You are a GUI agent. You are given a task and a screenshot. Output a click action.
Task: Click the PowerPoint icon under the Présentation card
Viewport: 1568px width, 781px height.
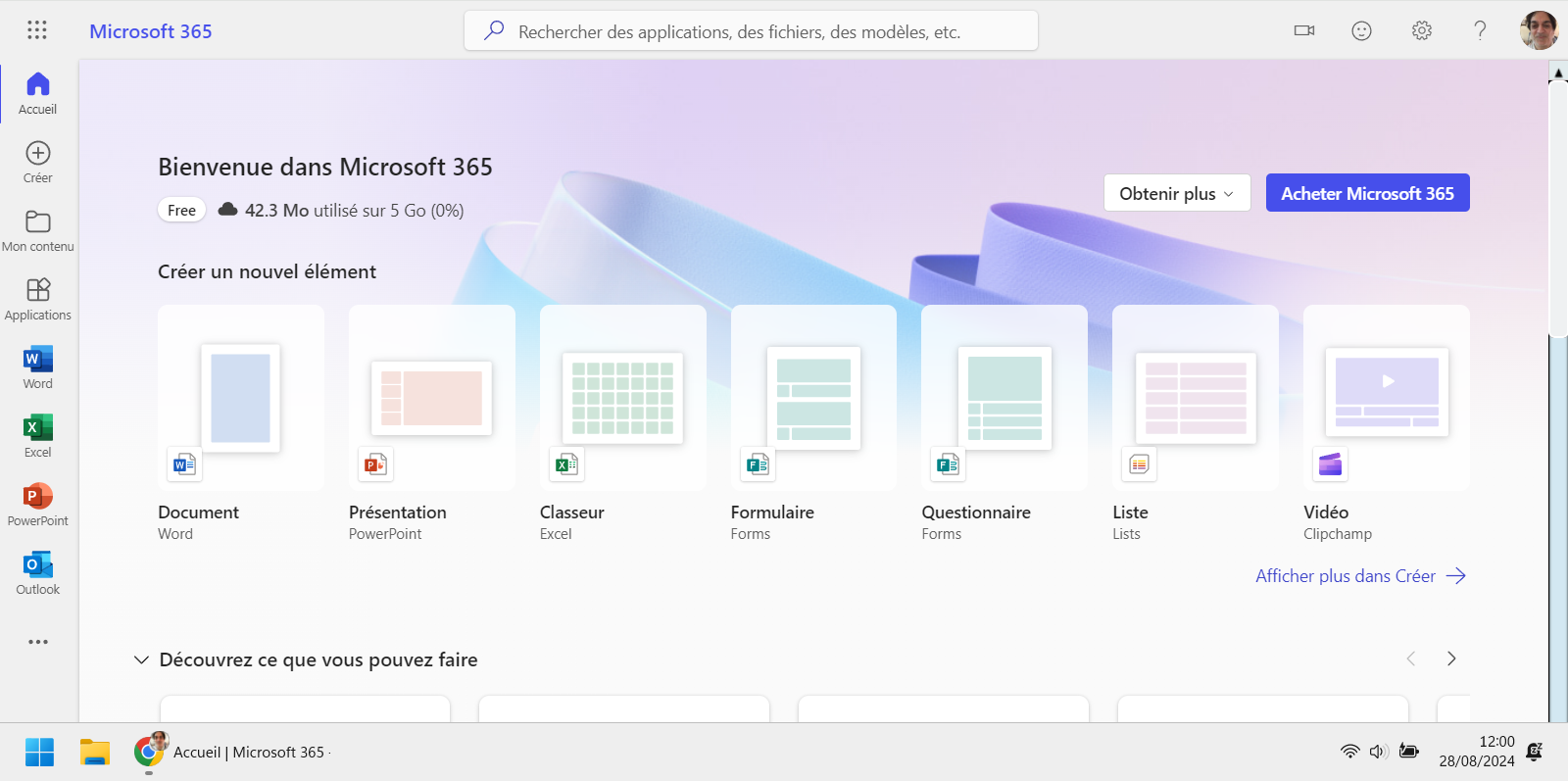[375, 464]
